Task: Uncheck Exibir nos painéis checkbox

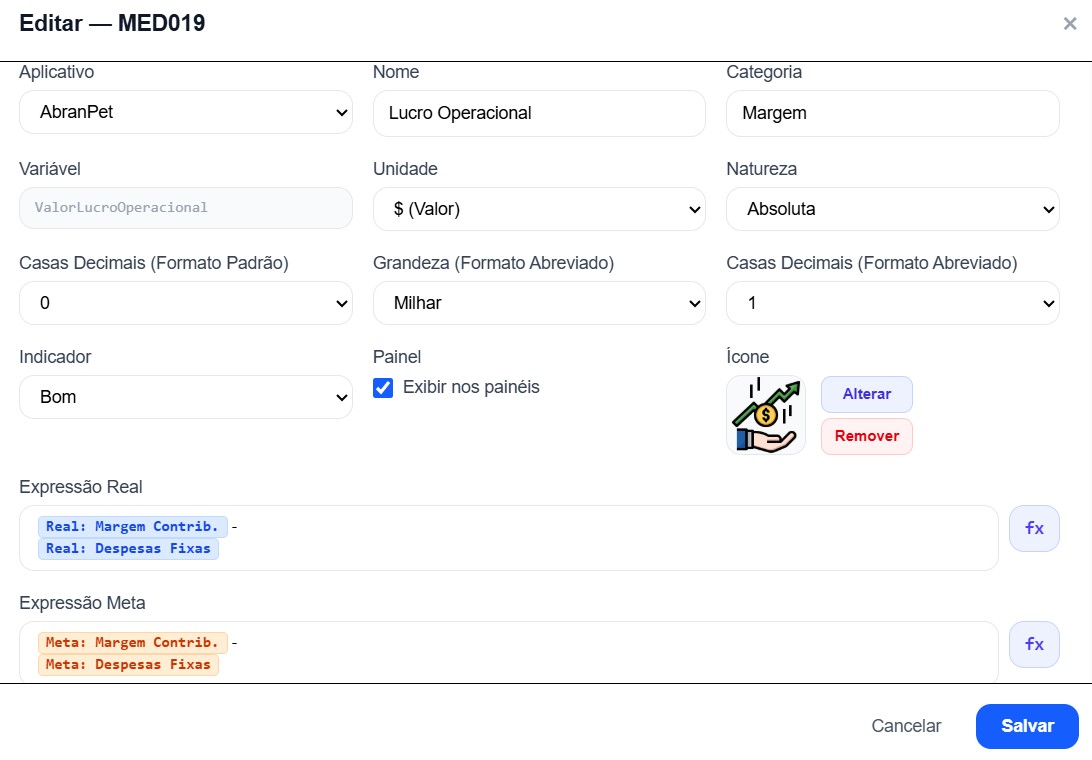Action: click(x=383, y=387)
